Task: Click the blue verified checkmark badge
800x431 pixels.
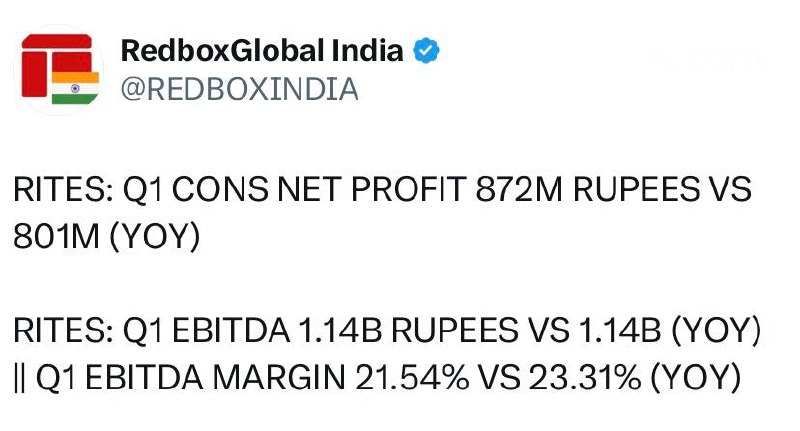Action: point(426,50)
